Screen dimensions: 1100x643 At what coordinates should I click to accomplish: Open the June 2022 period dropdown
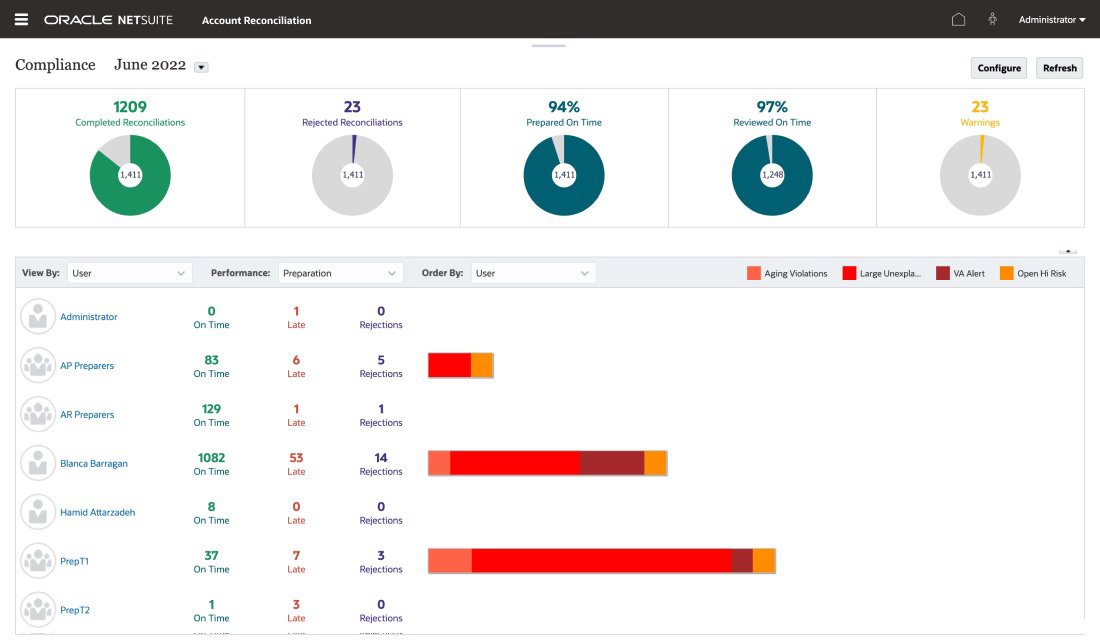pyautogui.click(x=200, y=66)
